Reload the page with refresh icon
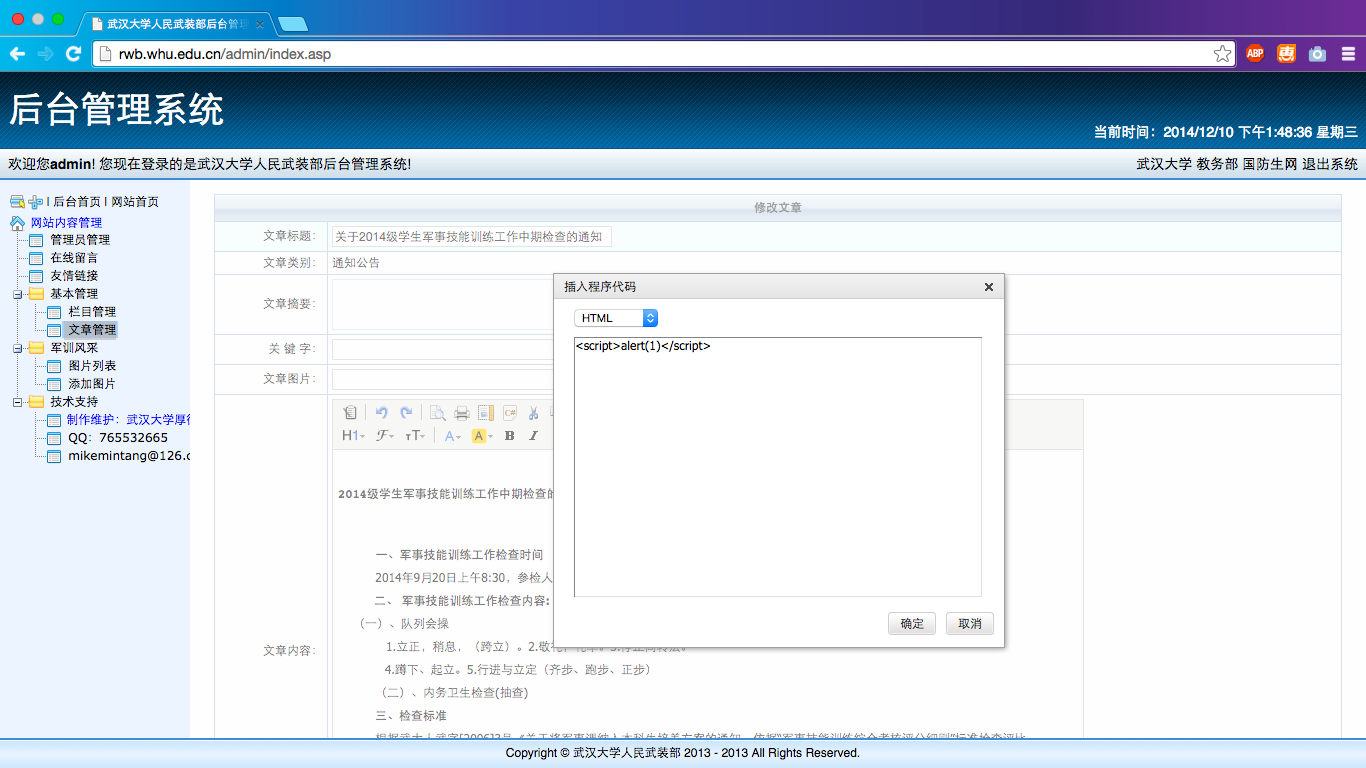Screen dimensions: 1366x768 coord(73,54)
